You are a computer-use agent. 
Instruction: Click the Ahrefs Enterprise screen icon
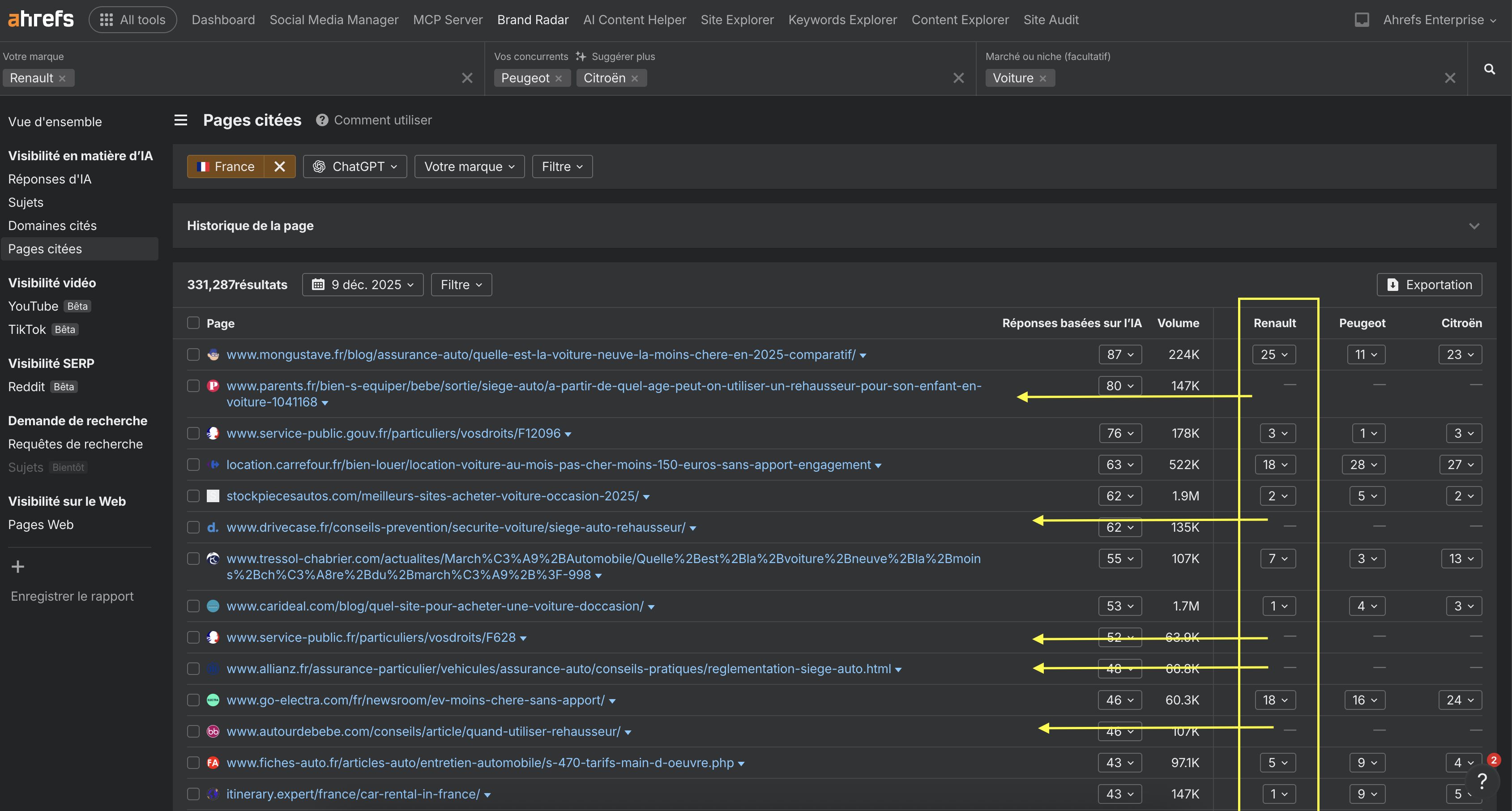[x=1362, y=19]
